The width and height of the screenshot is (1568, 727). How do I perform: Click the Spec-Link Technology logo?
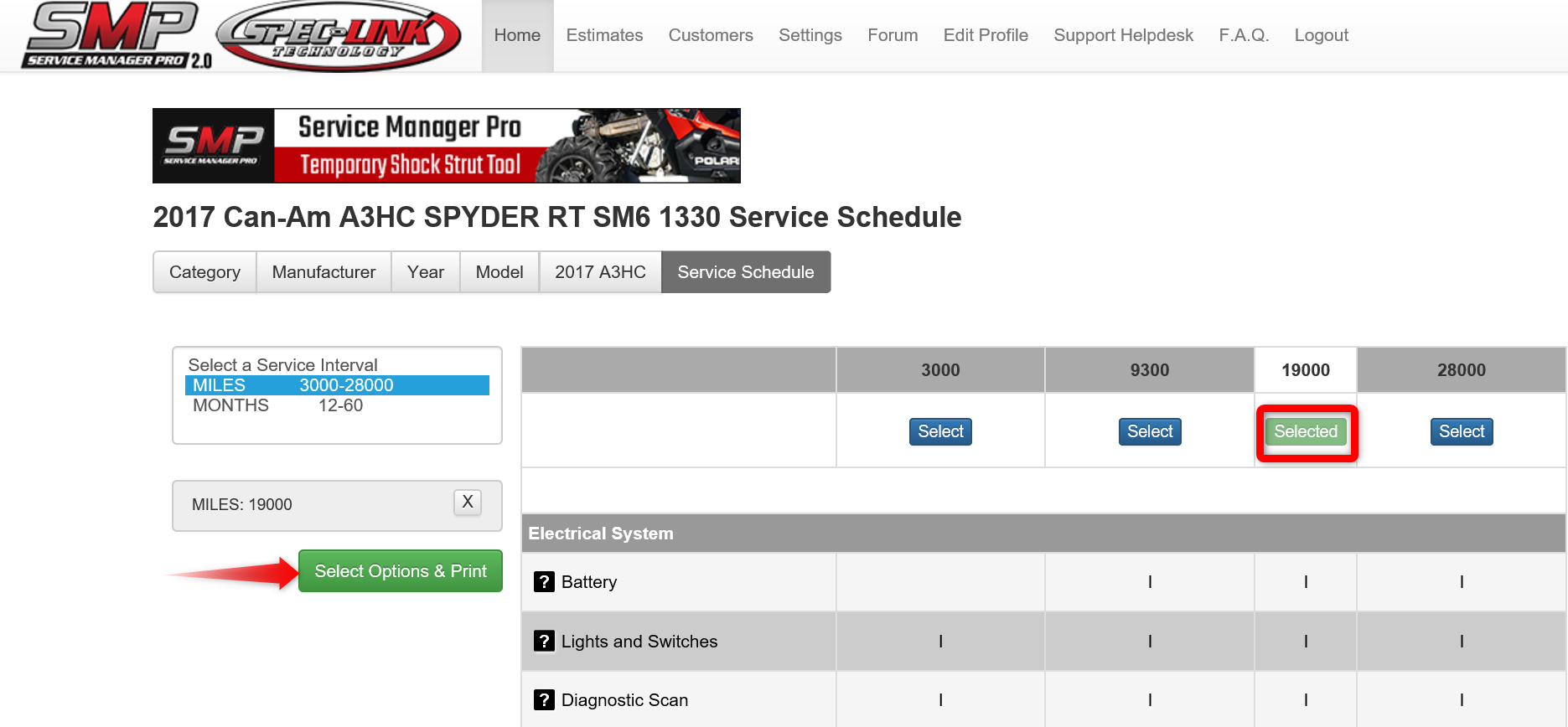pyautogui.click(x=339, y=36)
